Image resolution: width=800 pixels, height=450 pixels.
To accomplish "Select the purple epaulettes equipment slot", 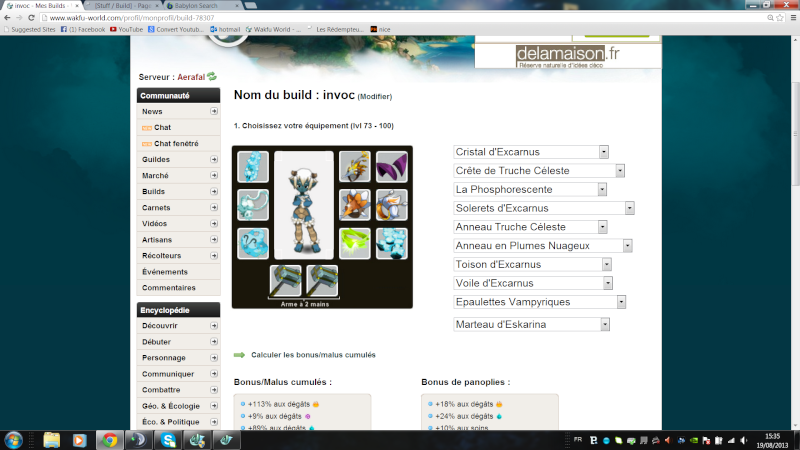I will tap(392, 166).
